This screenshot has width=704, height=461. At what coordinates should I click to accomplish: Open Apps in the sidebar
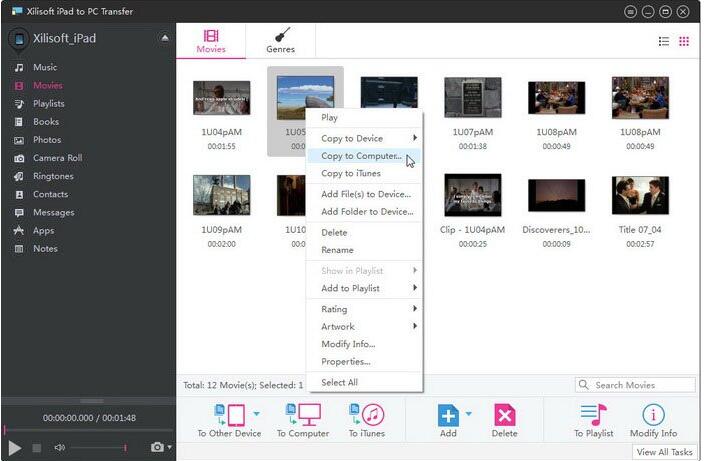pos(43,231)
